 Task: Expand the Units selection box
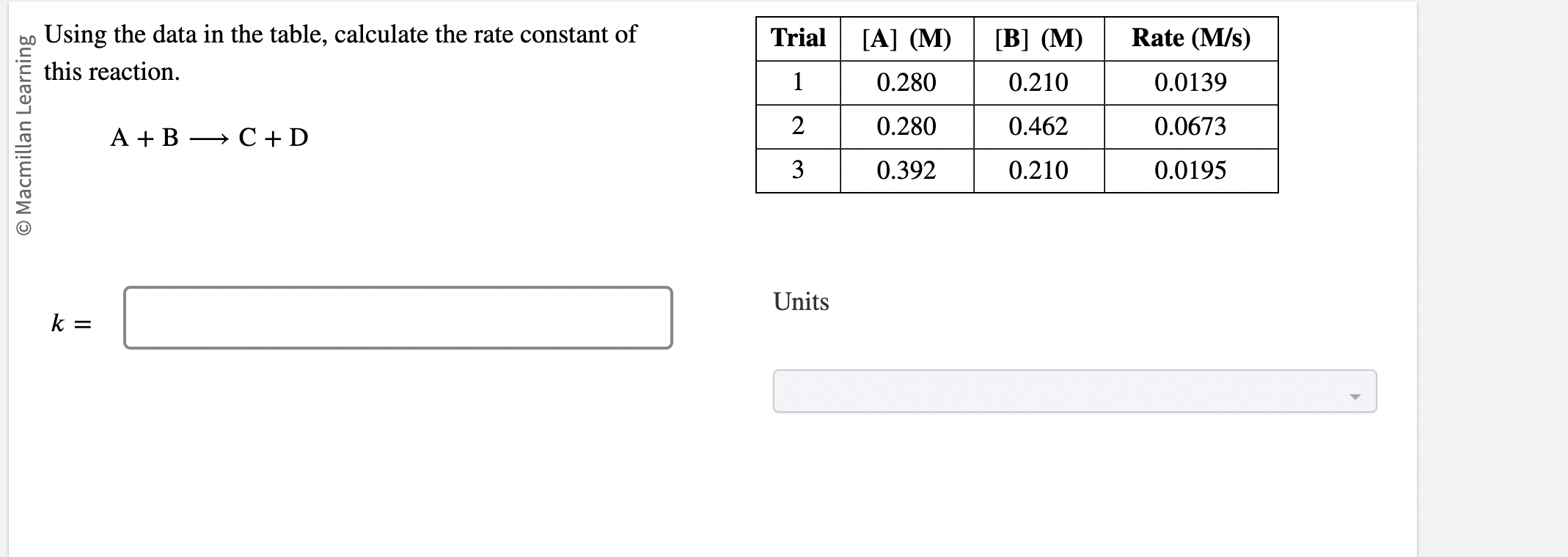coord(1074,391)
